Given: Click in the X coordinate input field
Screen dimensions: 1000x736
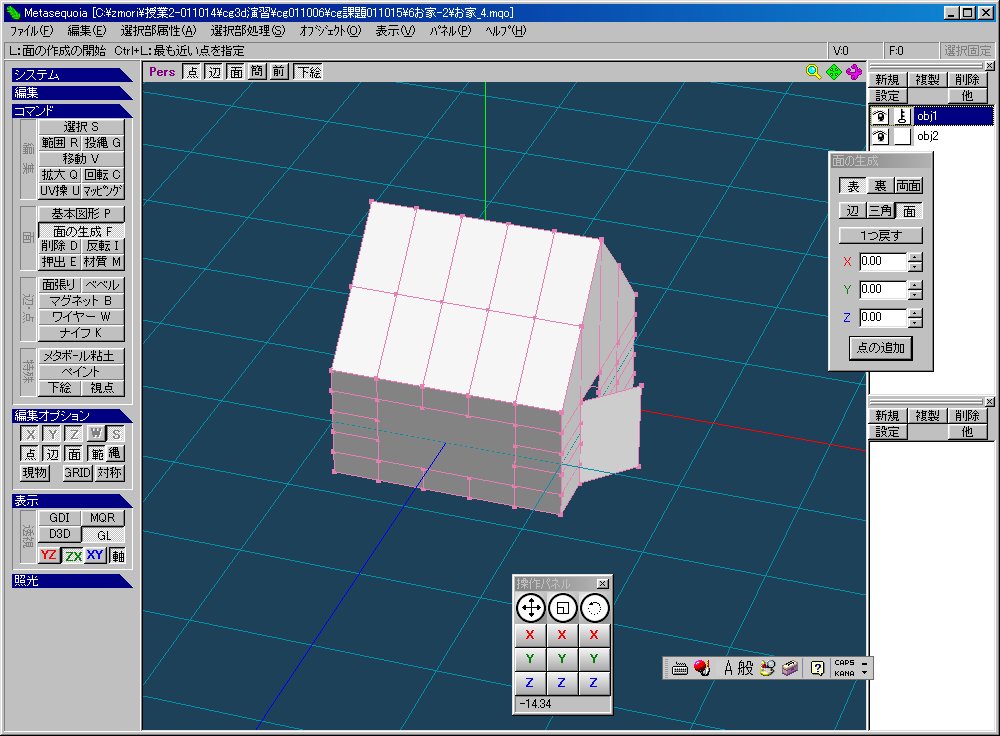Looking at the screenshot, I should point(883,261).
